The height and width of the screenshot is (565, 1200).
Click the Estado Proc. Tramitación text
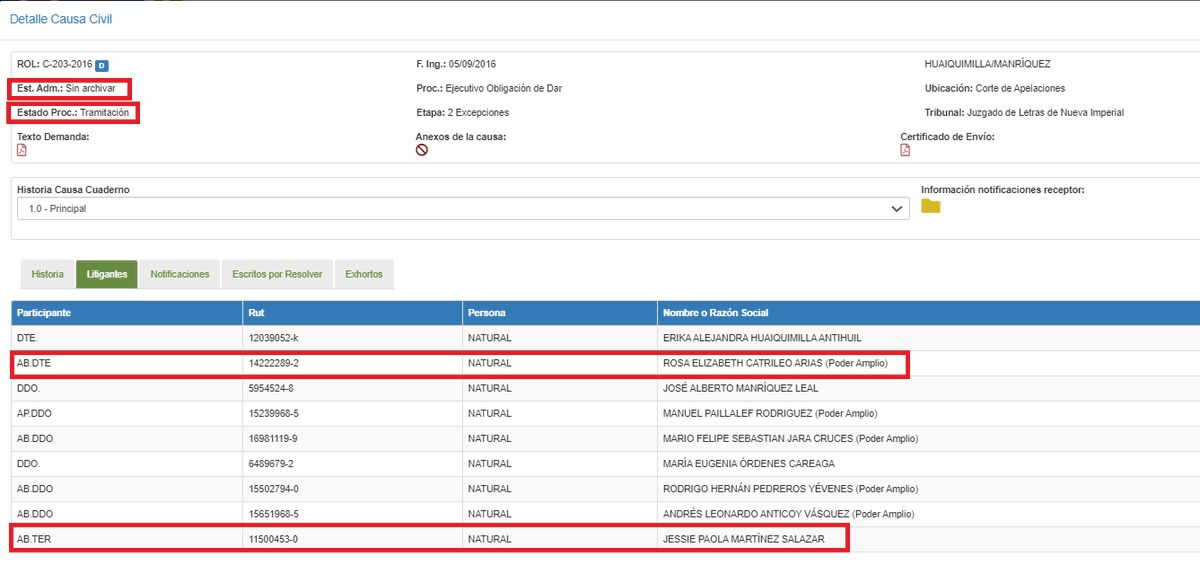point(73,112)
